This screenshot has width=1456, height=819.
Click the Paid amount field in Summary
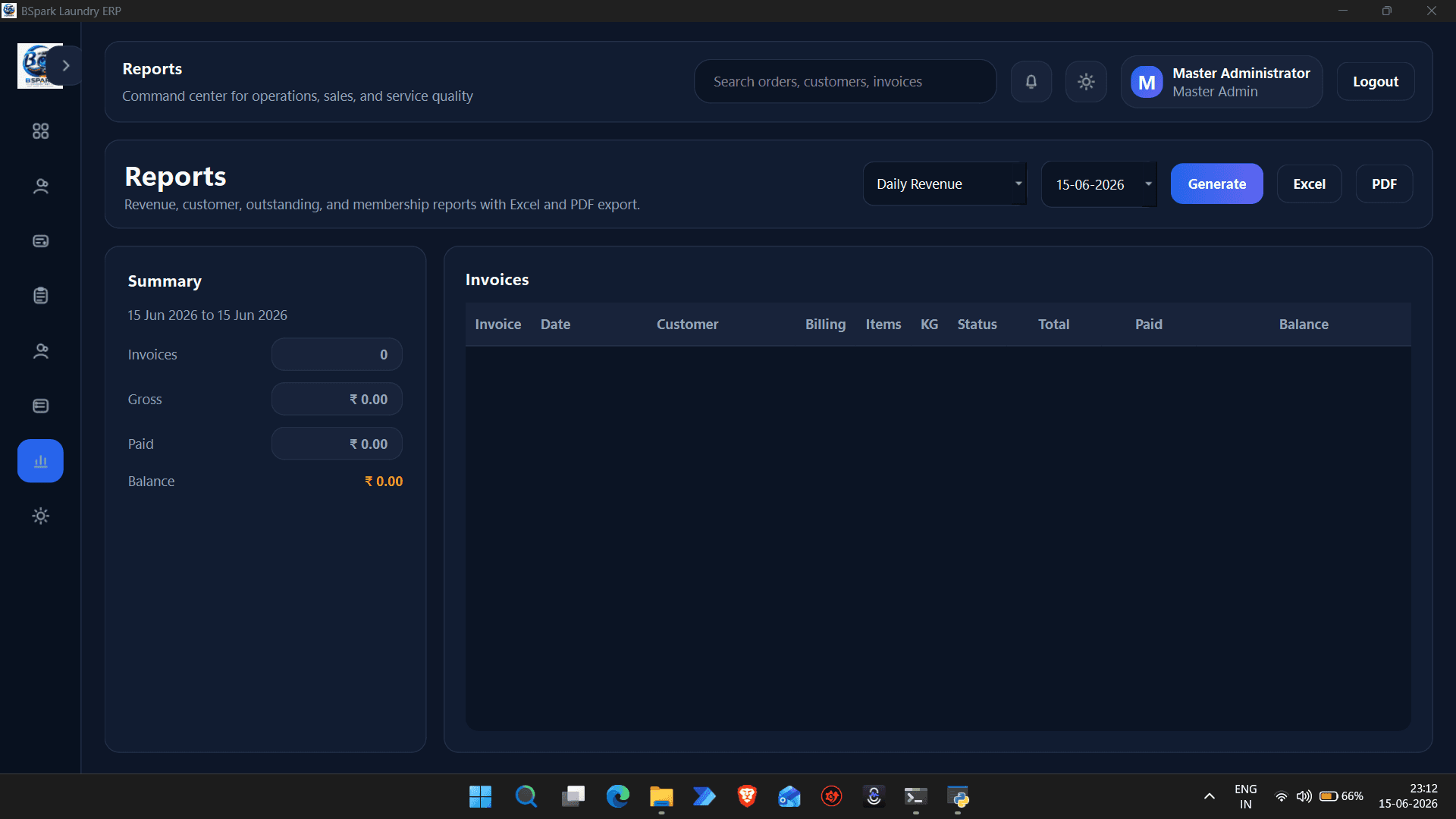coord(337,444)
